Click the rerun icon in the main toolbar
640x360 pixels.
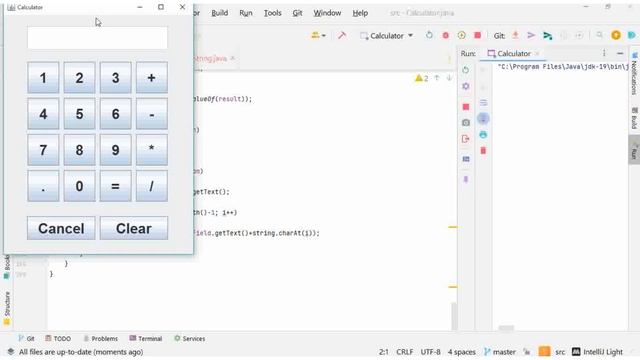click(429, 36)
